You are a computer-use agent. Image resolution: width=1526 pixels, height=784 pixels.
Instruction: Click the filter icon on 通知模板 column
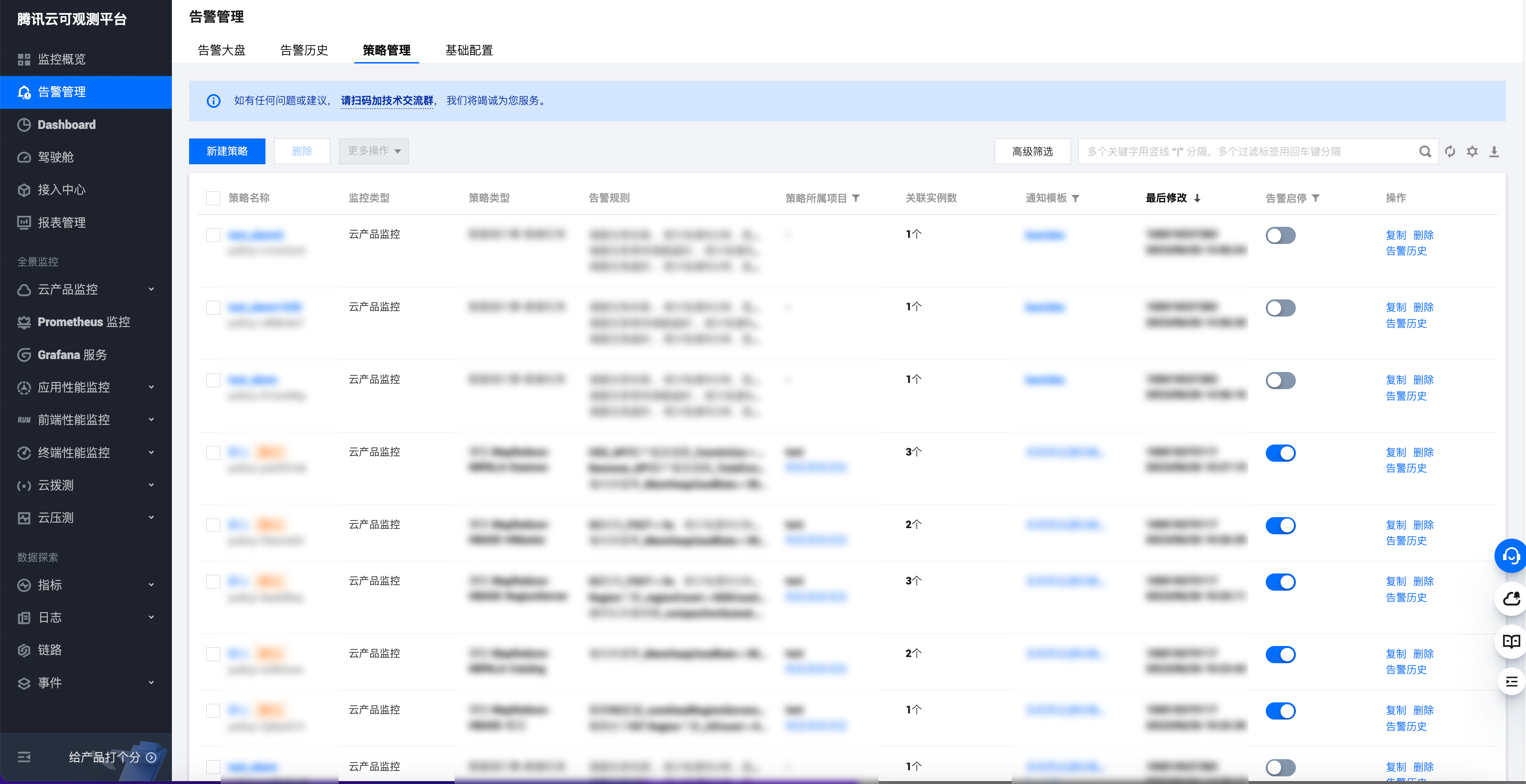(x=1076, y=199)
